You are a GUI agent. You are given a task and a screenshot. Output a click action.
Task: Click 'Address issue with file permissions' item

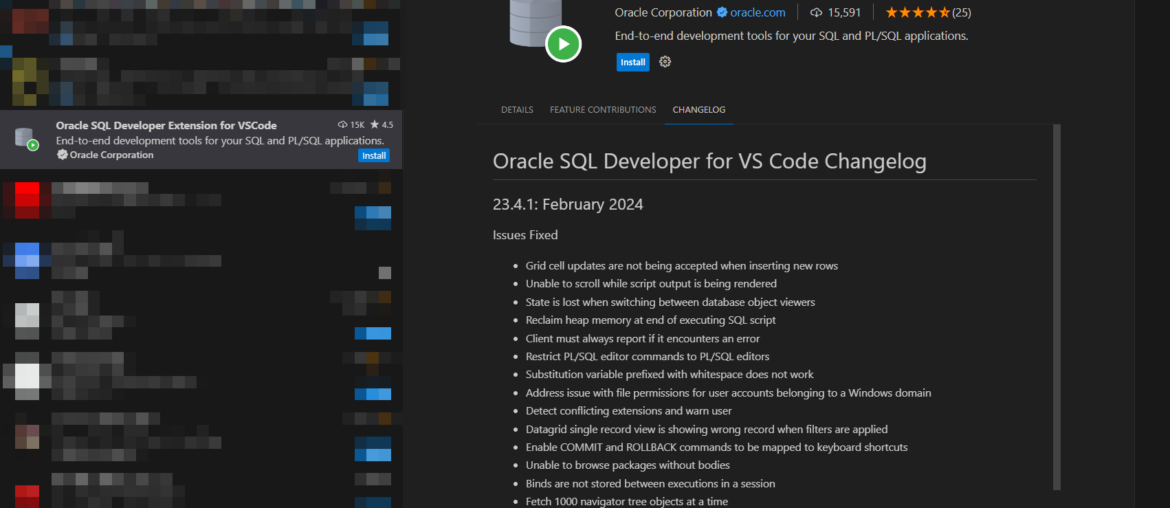pyautogui.click(x=728, y=392)
